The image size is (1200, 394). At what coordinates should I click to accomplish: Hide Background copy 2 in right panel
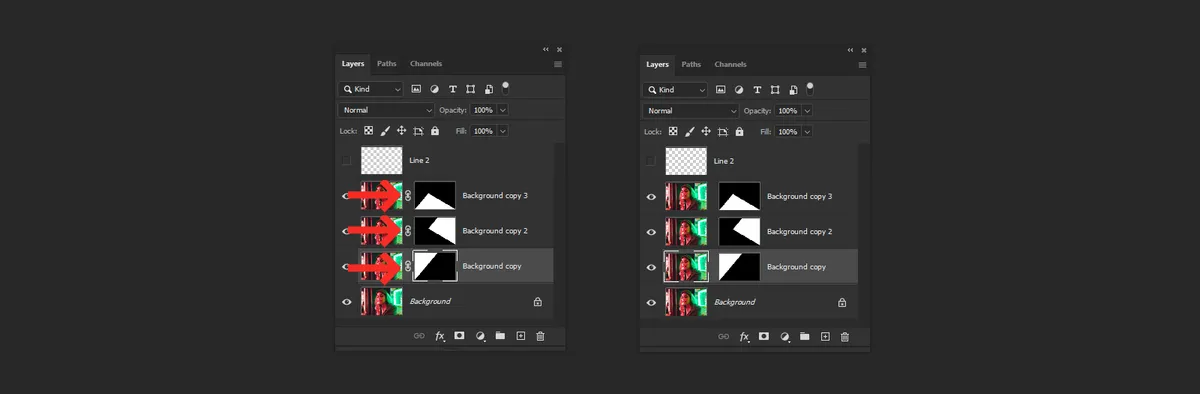(651, 232)
